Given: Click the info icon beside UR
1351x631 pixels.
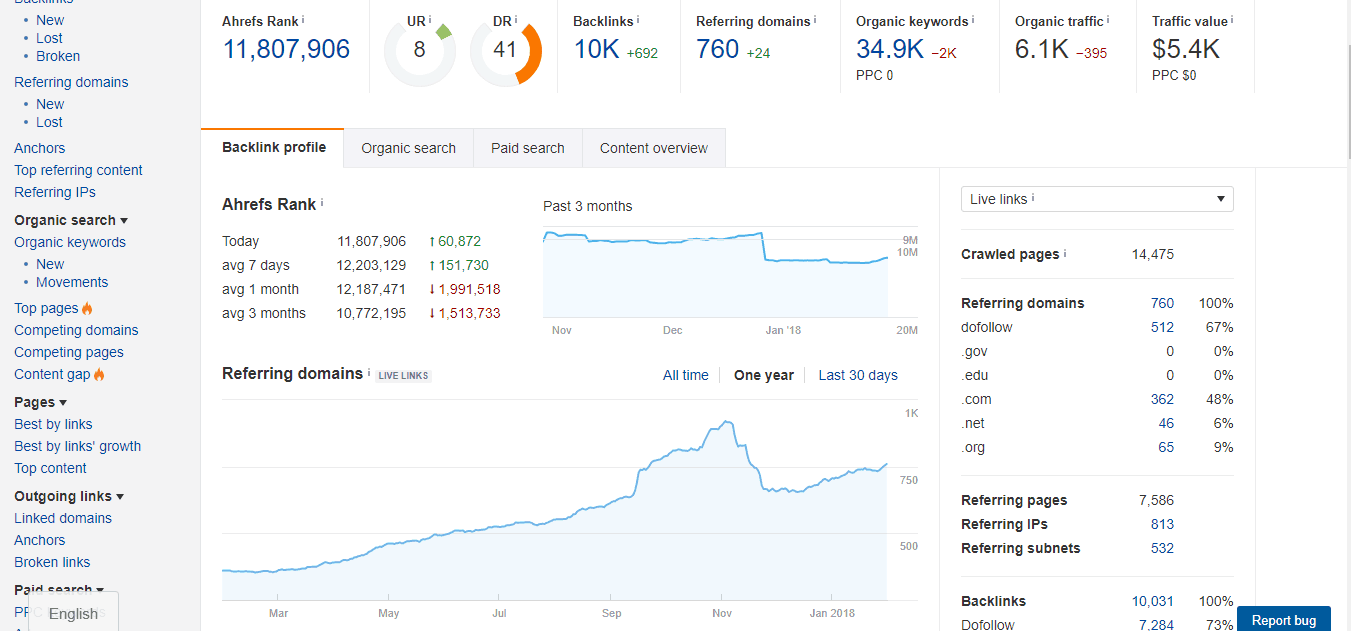Looking at the screenshot, I should pos(430,19).
